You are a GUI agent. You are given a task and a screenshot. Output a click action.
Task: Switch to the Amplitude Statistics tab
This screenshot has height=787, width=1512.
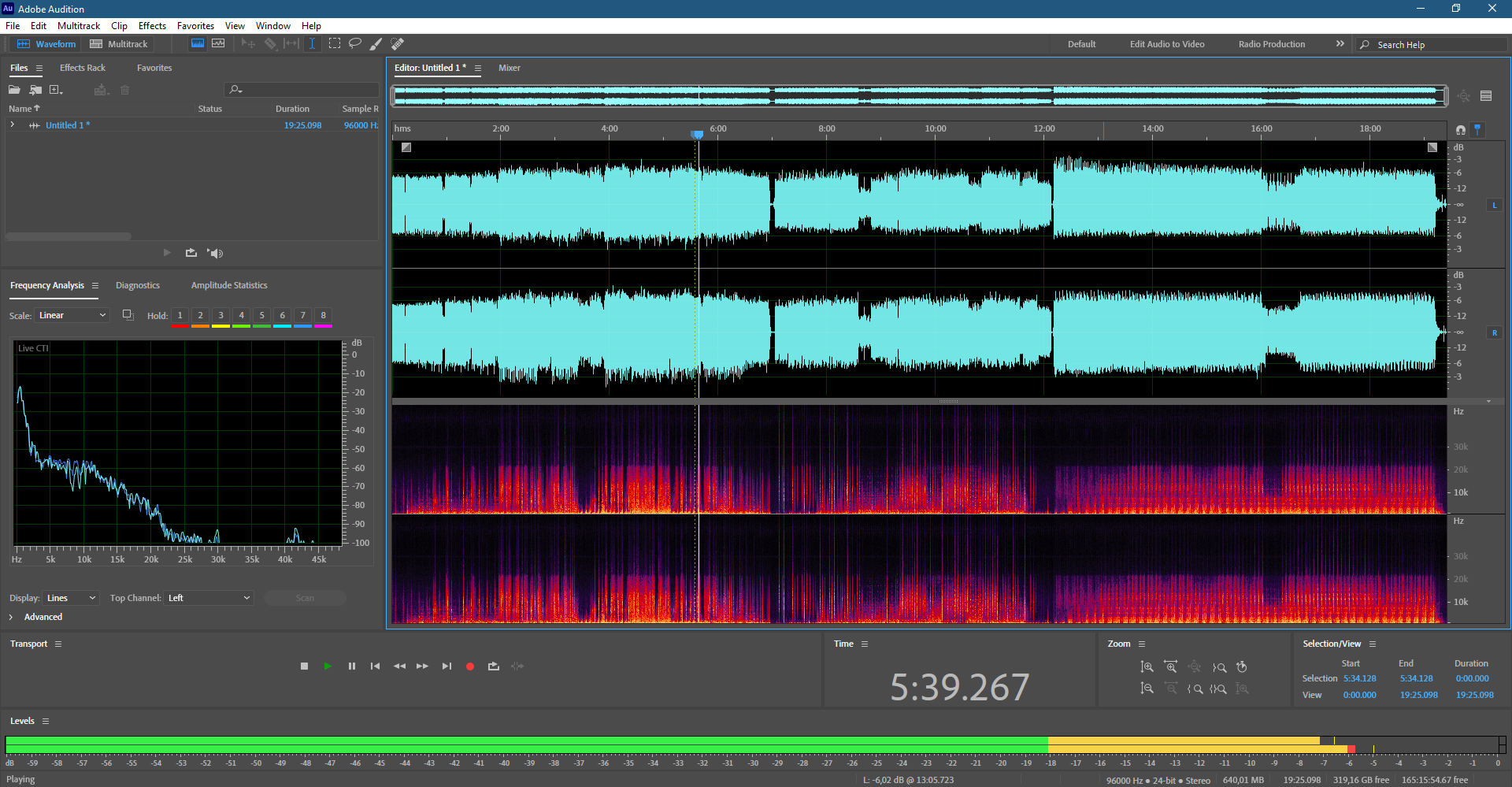229,285
